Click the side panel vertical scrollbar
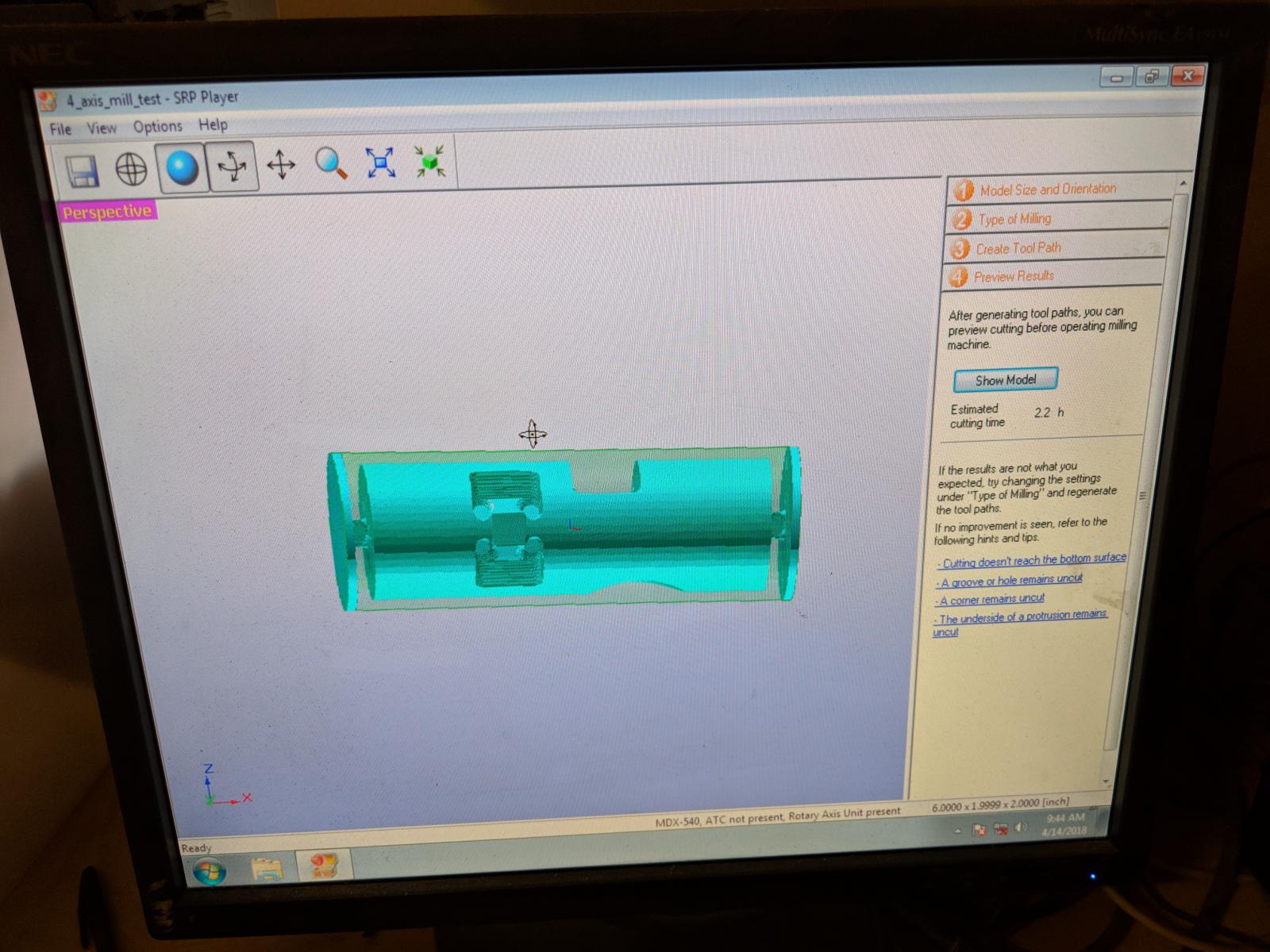The width and height of the screenshot is (1270, 952). tap(1143, 496)
